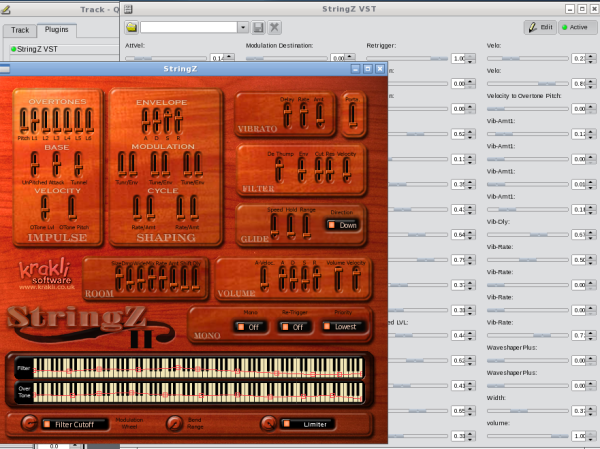Toggle the Re-Trigger Off switch
600x449 pixels.
click(x=297, y=326)
